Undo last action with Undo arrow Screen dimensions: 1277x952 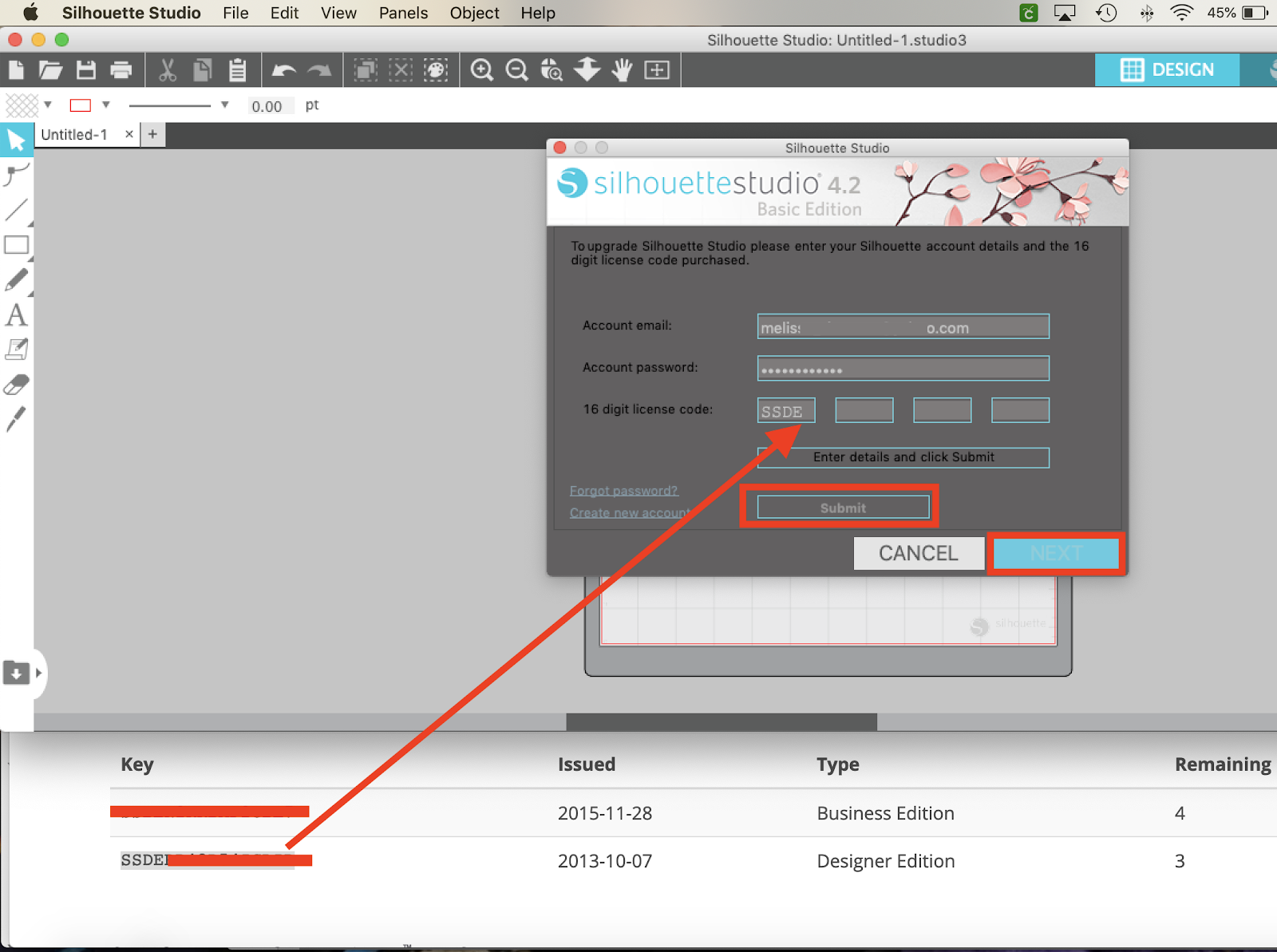click(x=284, y=70)
